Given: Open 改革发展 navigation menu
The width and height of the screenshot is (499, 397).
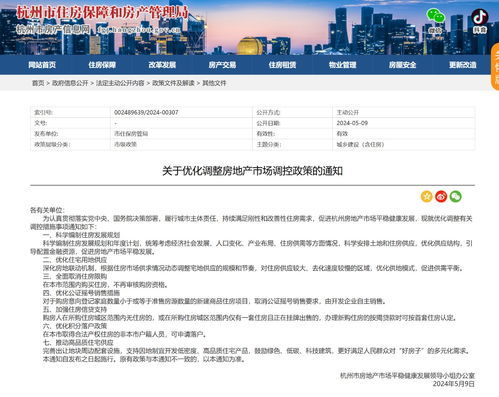Looking at the screenshot, I should tap(162, 65).
